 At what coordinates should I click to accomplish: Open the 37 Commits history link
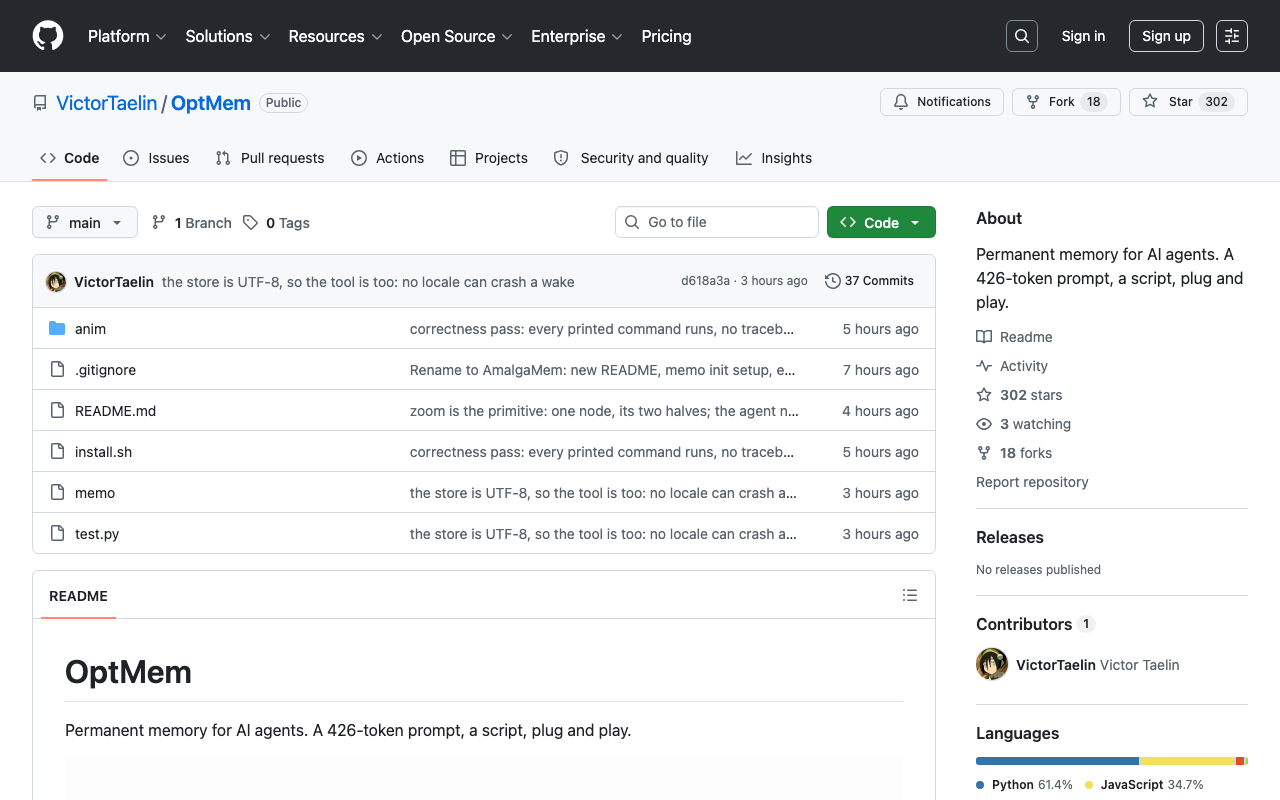coord(869,281)
